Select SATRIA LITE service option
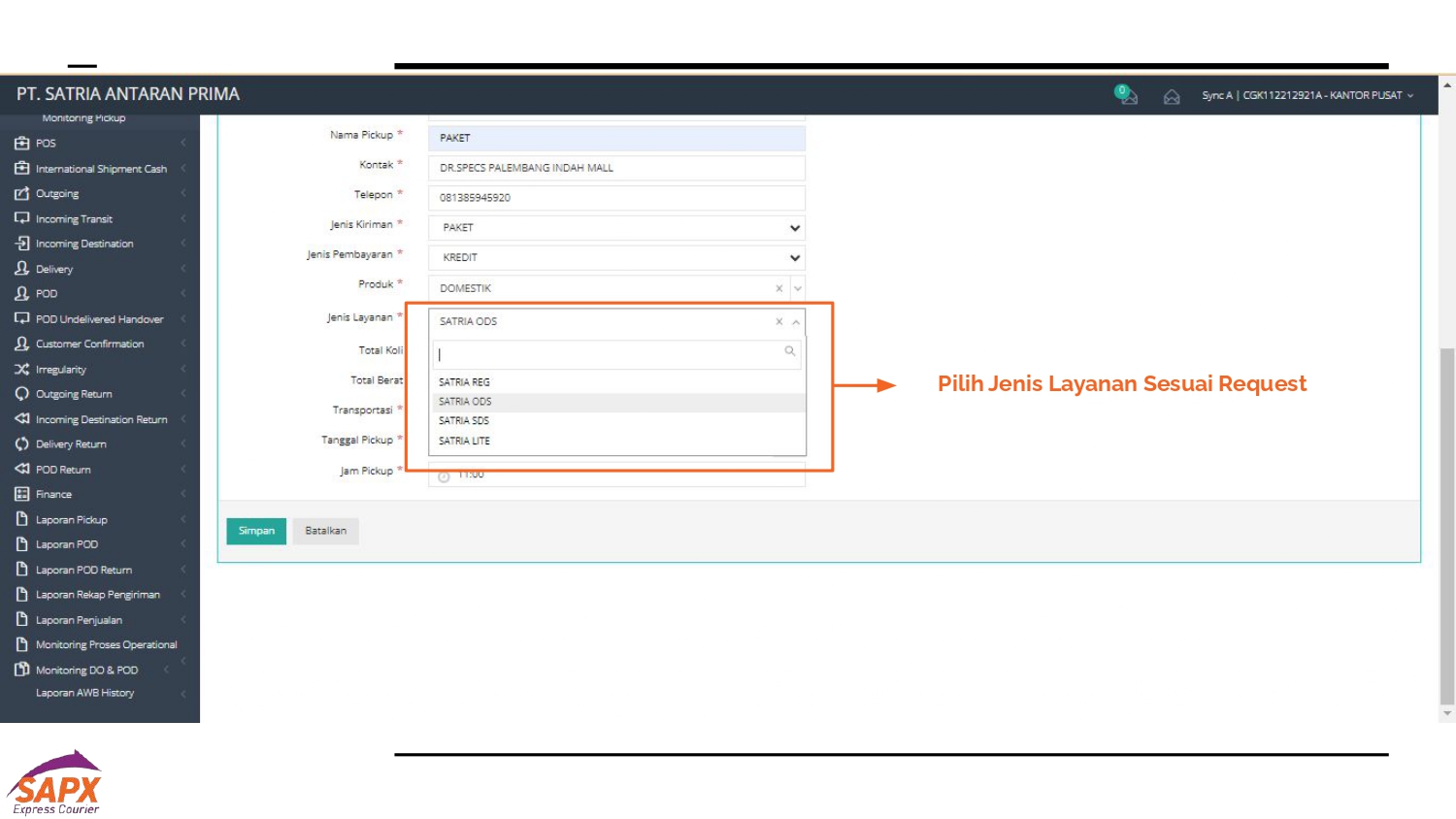Viewport: 1456px width, 819px height. (618, 441)
